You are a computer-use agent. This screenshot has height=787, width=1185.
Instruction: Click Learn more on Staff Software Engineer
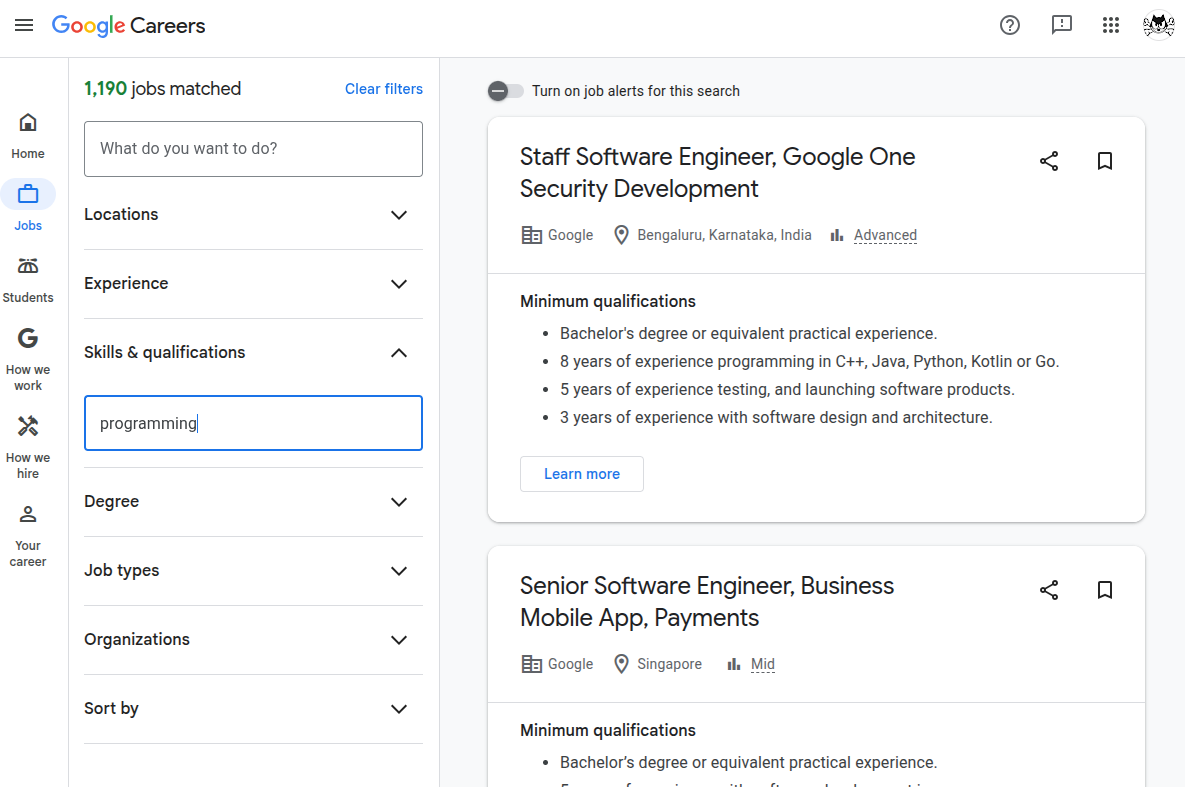pyautogui.click(x=582, y=474)
